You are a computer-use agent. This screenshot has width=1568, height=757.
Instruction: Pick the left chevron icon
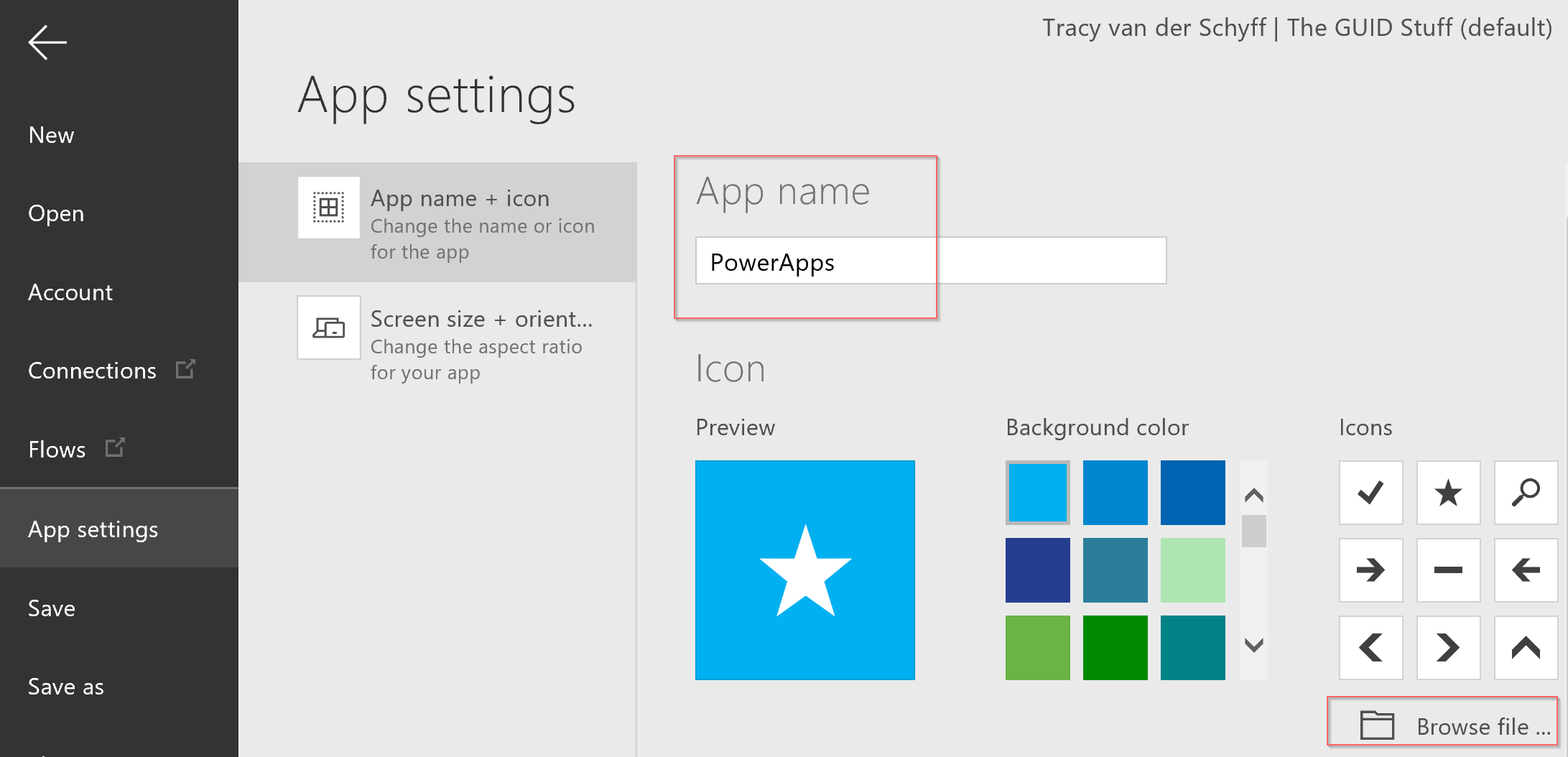click(x=1370, y=648)
